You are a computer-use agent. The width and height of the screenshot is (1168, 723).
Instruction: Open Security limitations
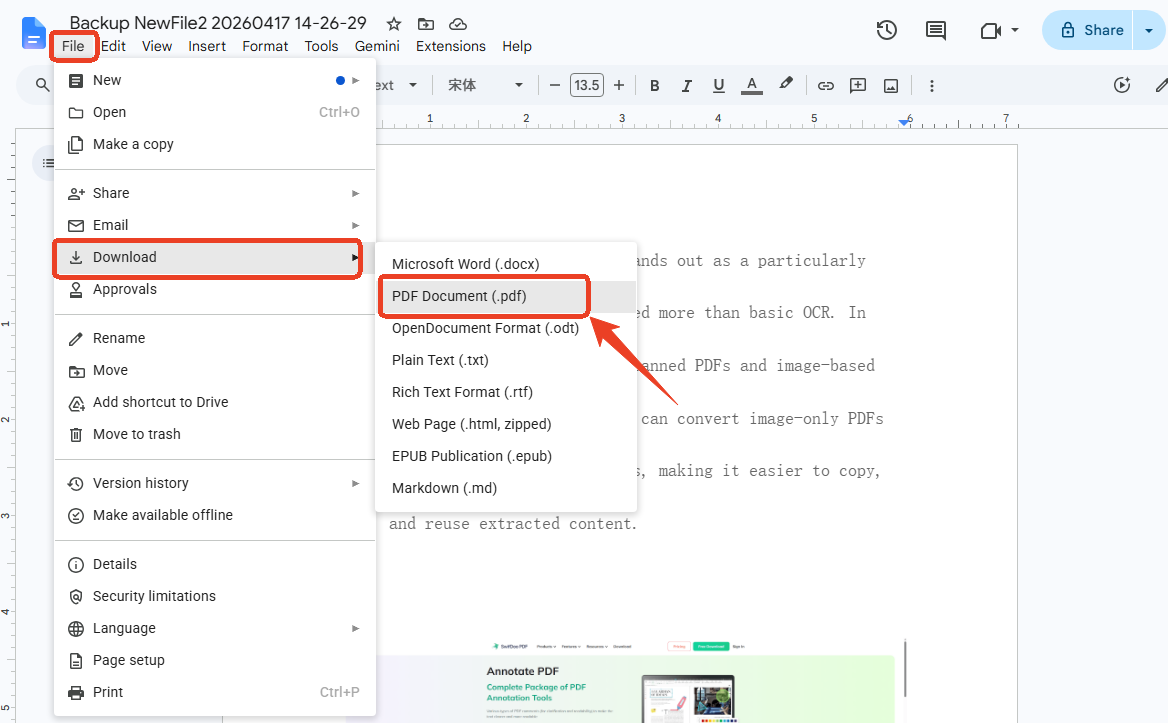(x=215, y=597)
